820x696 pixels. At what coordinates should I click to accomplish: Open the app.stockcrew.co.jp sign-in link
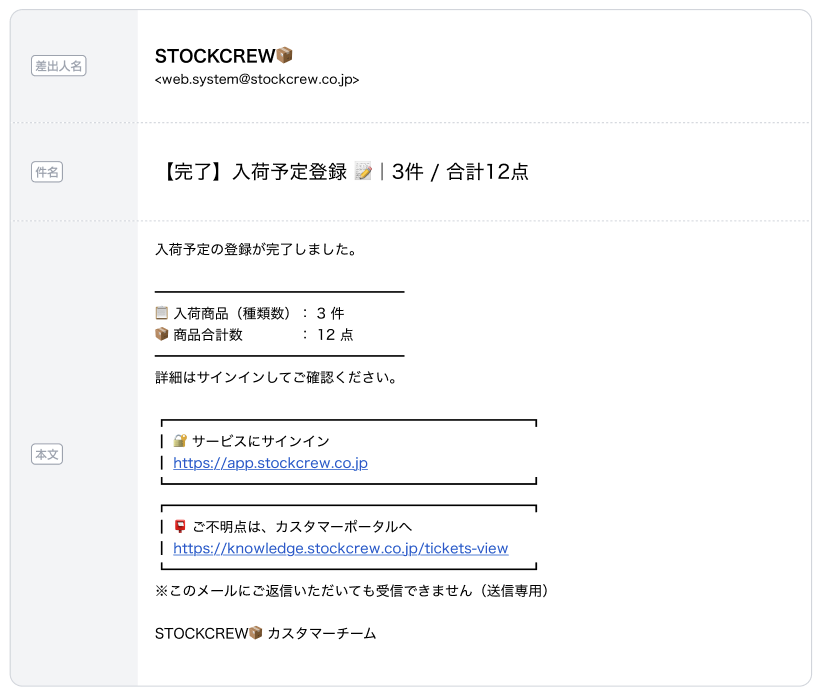click(270, 463)
